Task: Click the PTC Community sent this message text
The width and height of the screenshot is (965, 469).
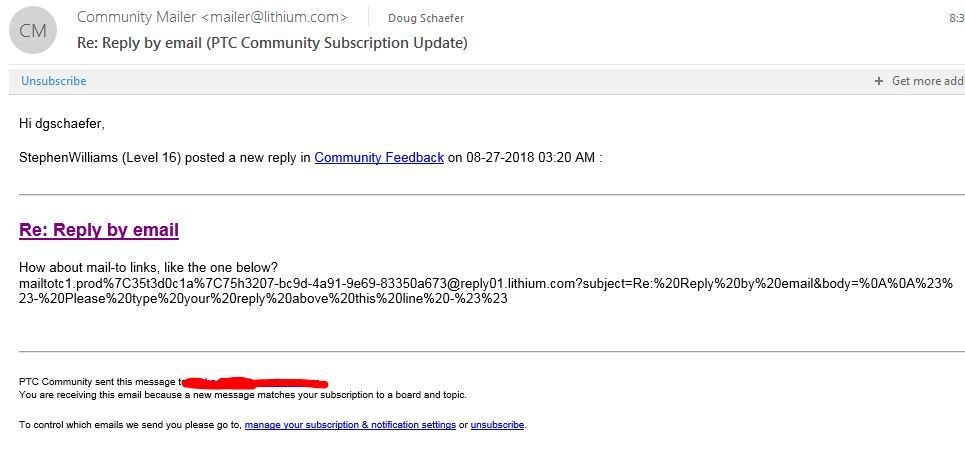Action: tap(98, 381)
